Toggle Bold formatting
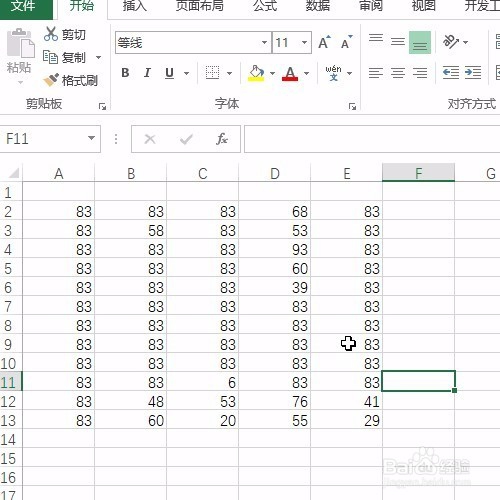500x500 pixels. tap(125, 73)
